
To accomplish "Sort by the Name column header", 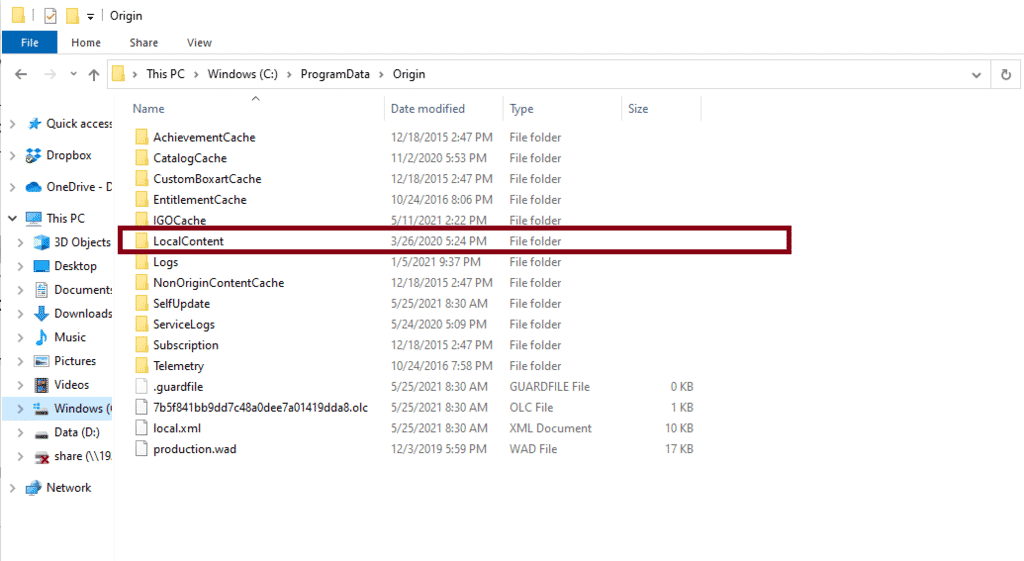I will (148, 109).
